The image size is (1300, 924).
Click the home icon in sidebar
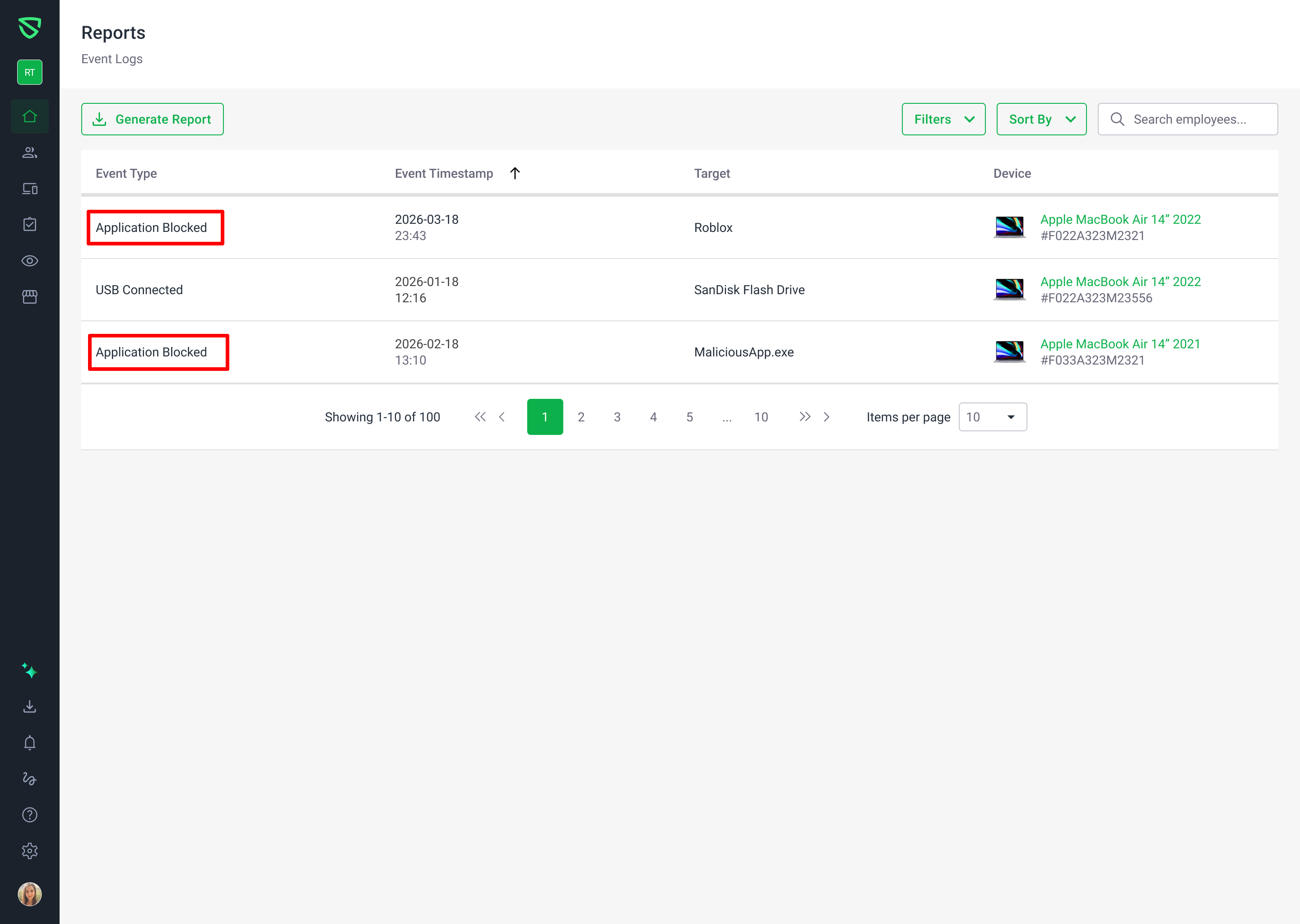(30, 117)
